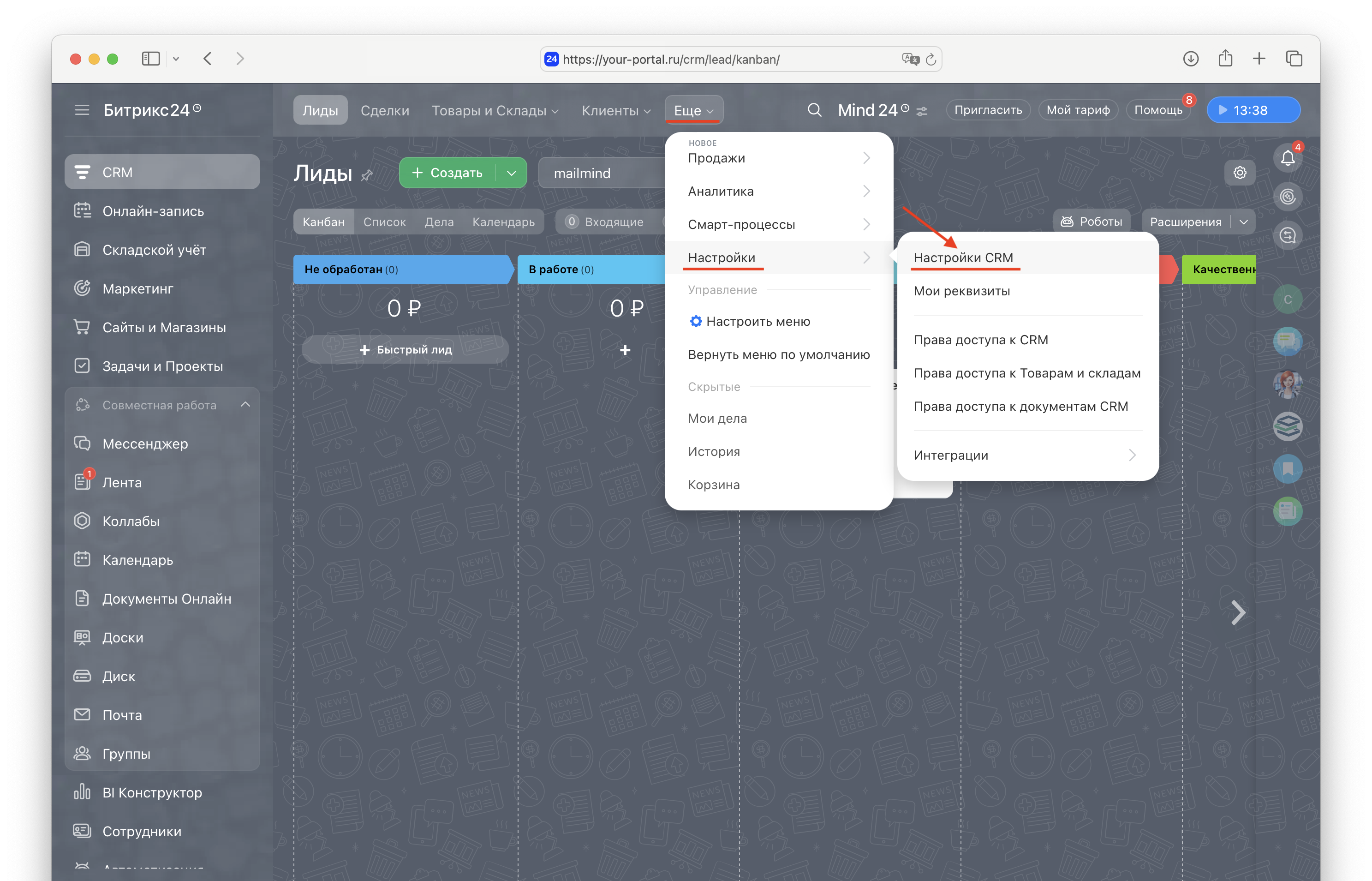Pin the Лиды page with pin icon
The height and width of the screenshot is (881, 1372).
point(367,175)
